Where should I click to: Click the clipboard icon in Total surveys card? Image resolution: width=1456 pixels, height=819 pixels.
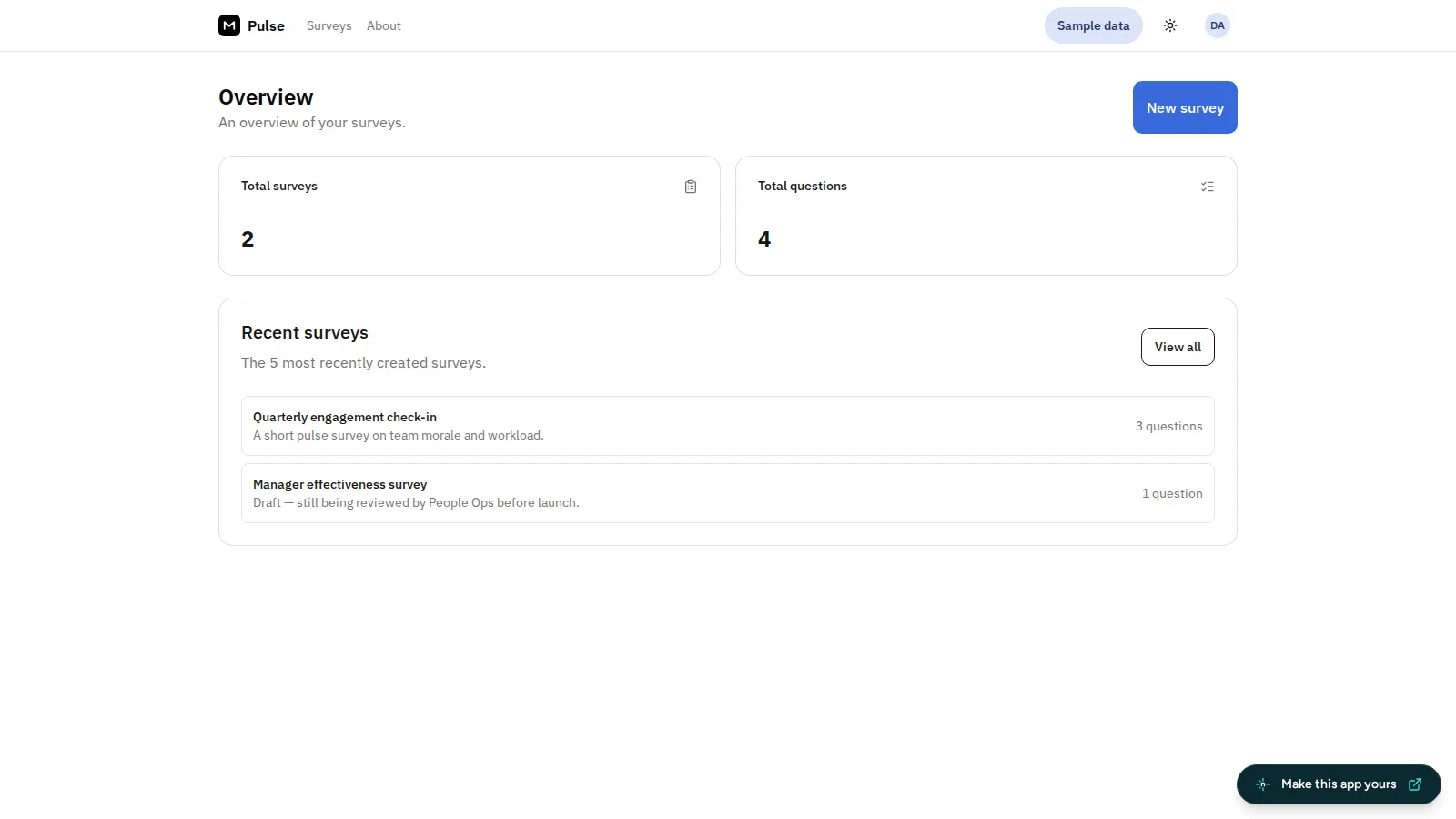[x=691, y=187]
